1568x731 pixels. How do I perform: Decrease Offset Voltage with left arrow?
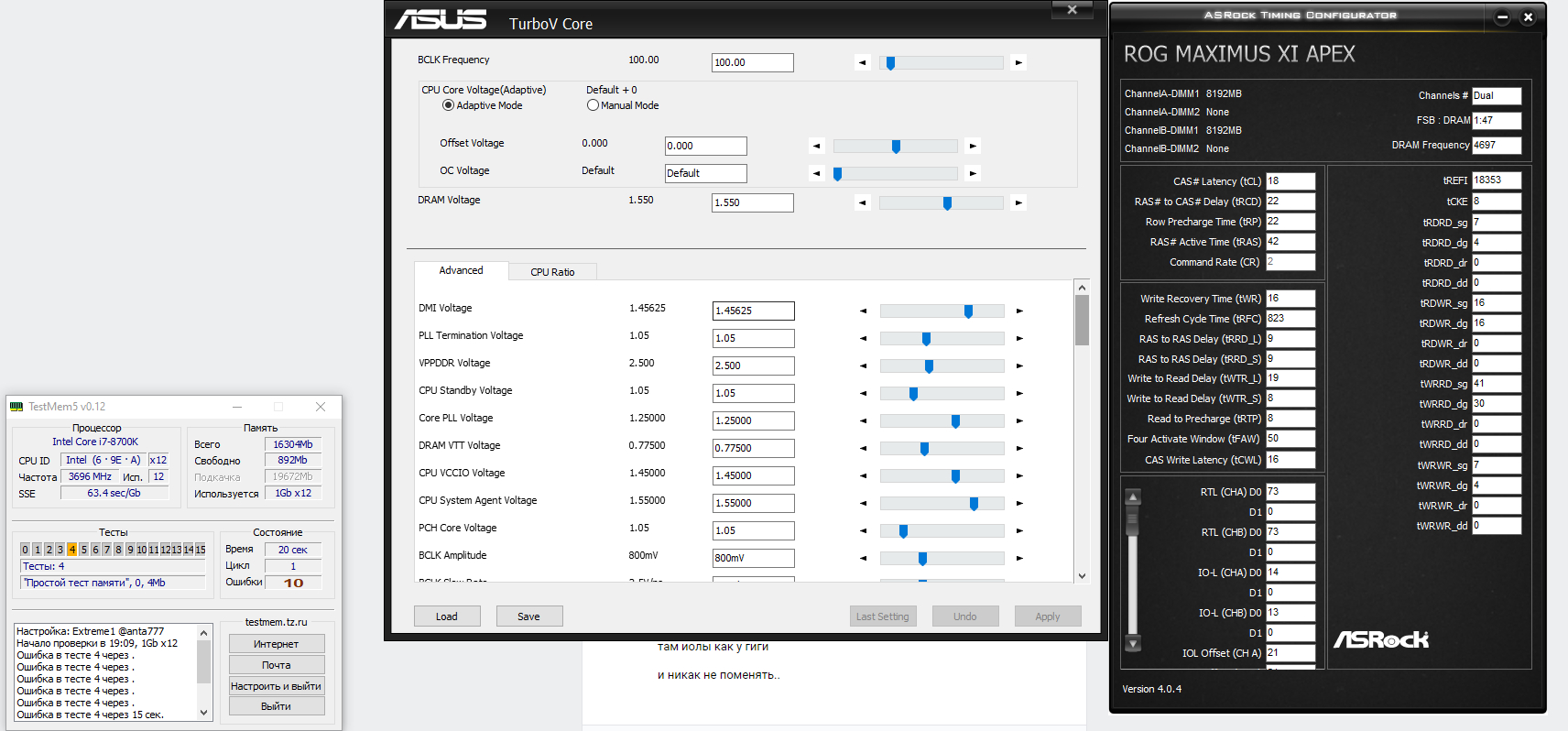coord(816,146)
